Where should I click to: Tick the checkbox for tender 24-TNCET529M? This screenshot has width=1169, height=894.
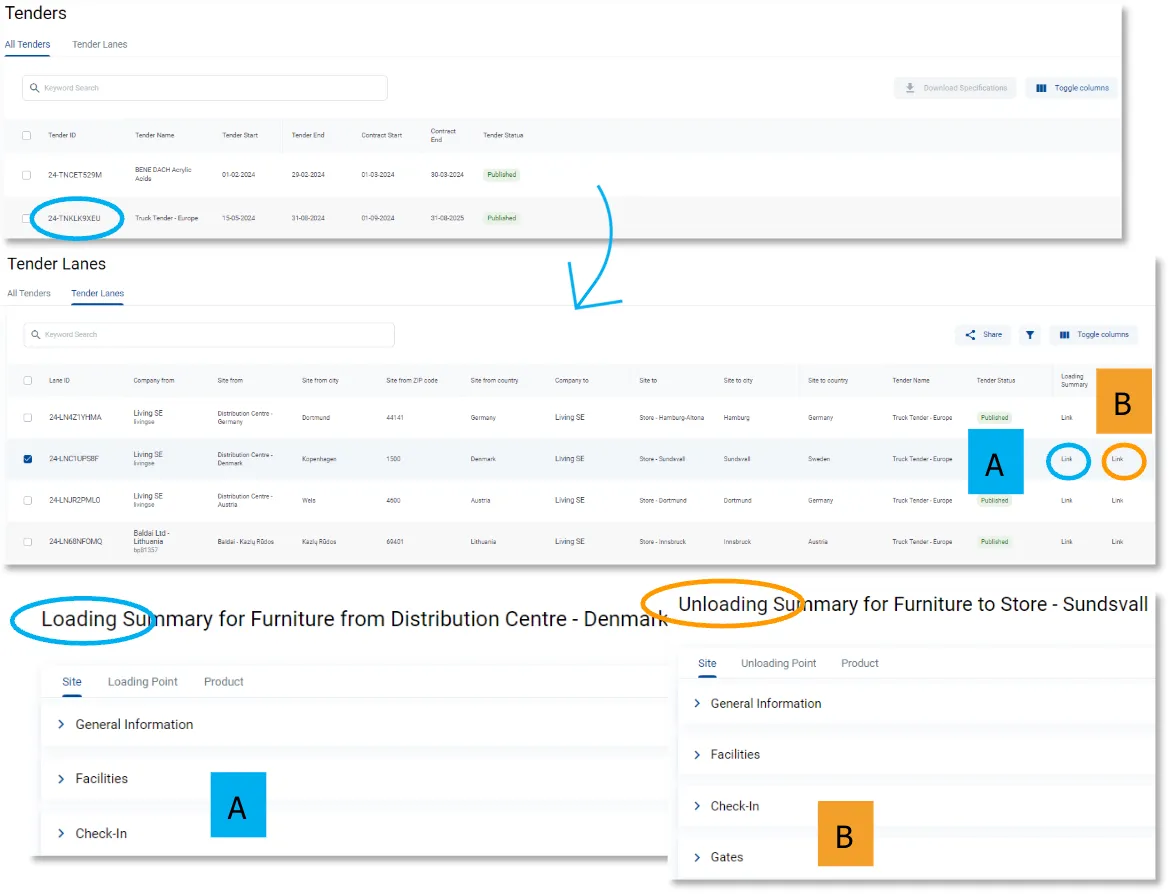point(27,175)
